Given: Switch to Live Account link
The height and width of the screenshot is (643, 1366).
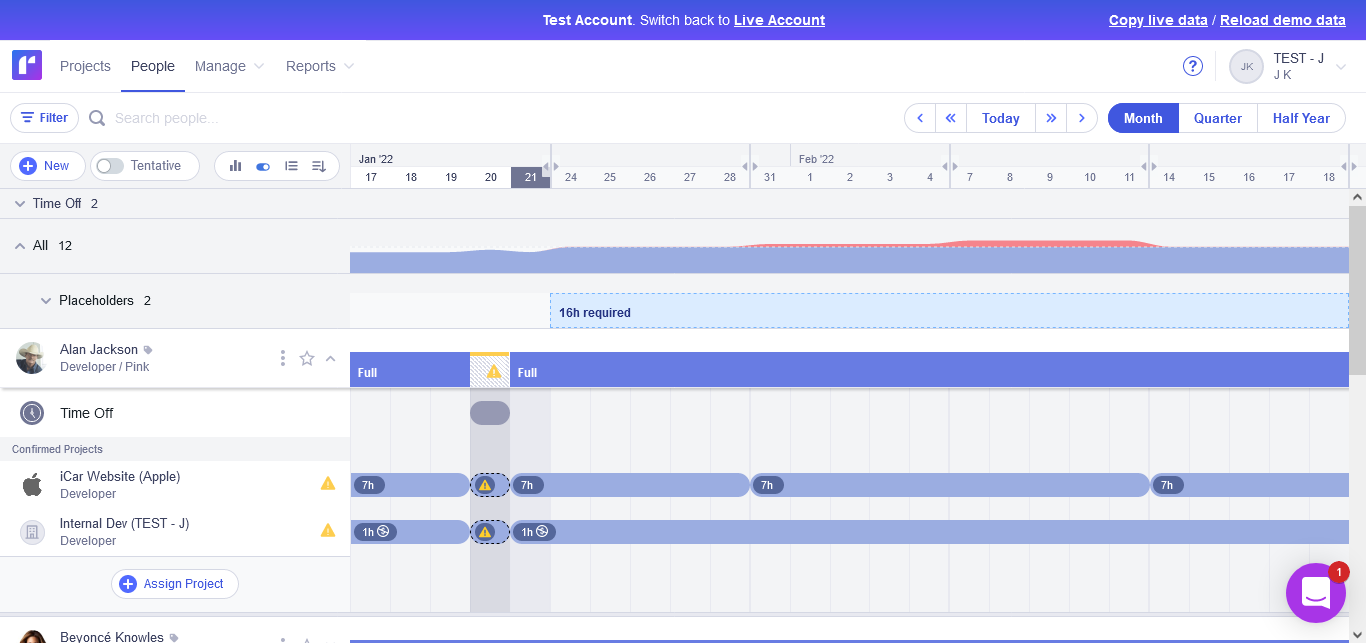Looking at the screenshot, I should [779, 20].
